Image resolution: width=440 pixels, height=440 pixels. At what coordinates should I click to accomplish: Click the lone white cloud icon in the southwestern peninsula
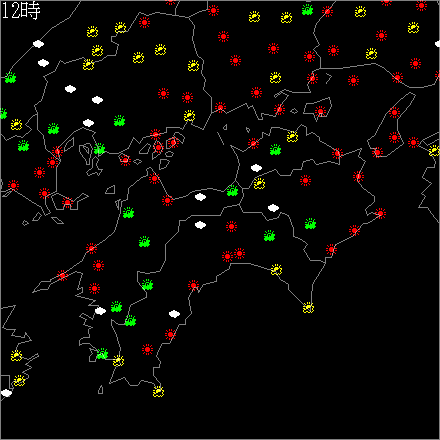coord(174,314)
